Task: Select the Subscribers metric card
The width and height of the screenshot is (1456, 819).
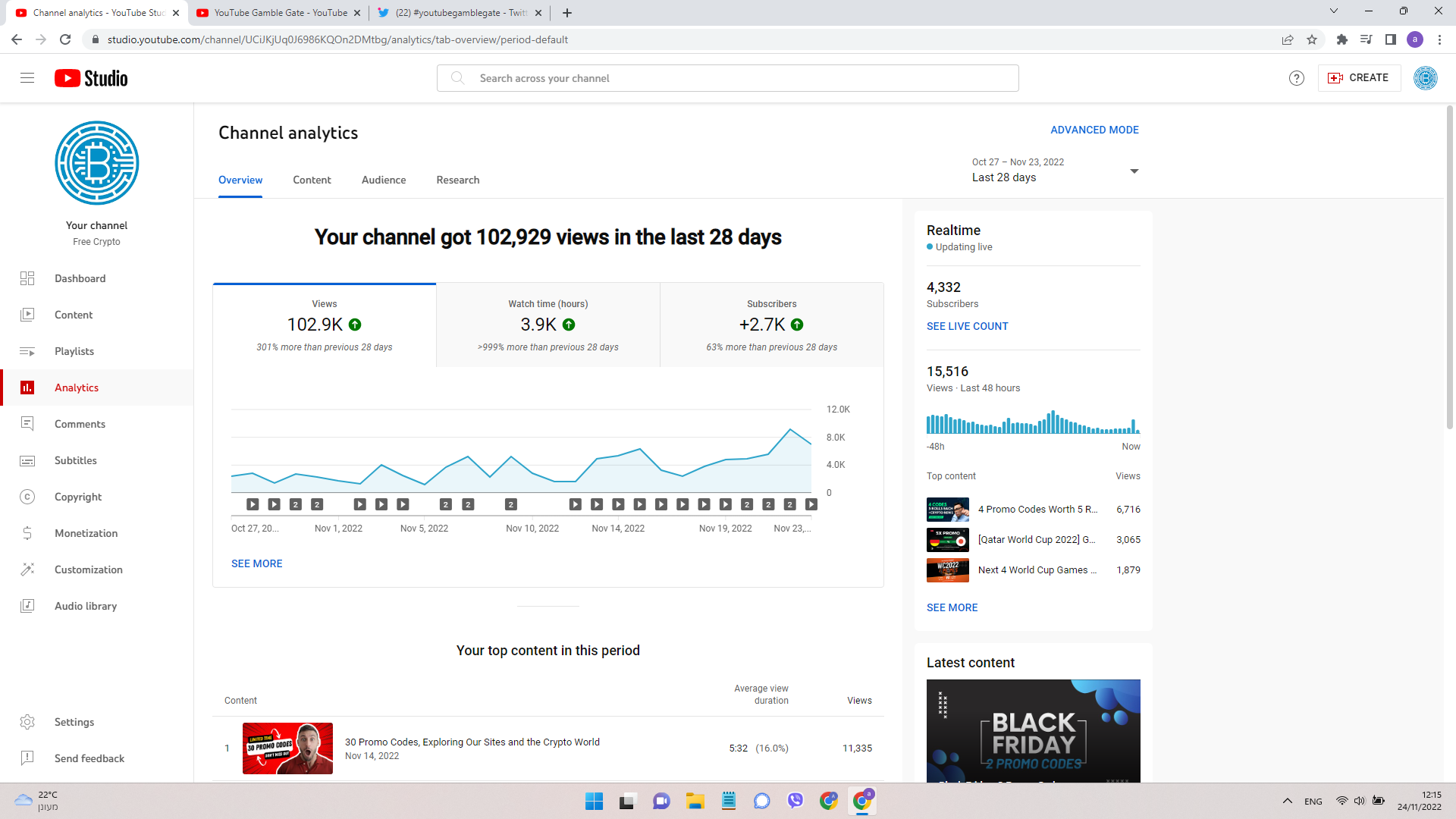Action: coord(771,325)
